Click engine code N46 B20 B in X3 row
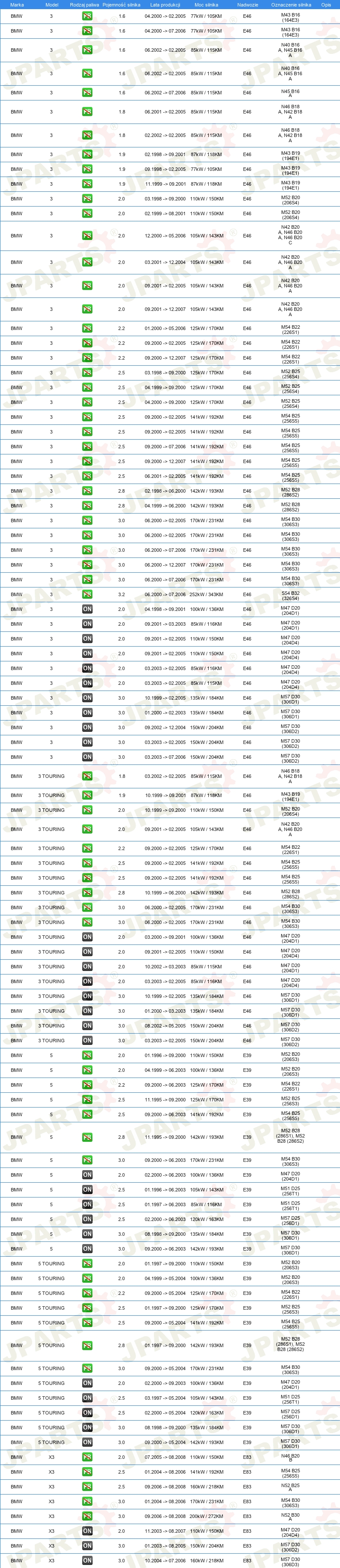This screenshot has width=340, height=1568. (x=290, y=1457)
